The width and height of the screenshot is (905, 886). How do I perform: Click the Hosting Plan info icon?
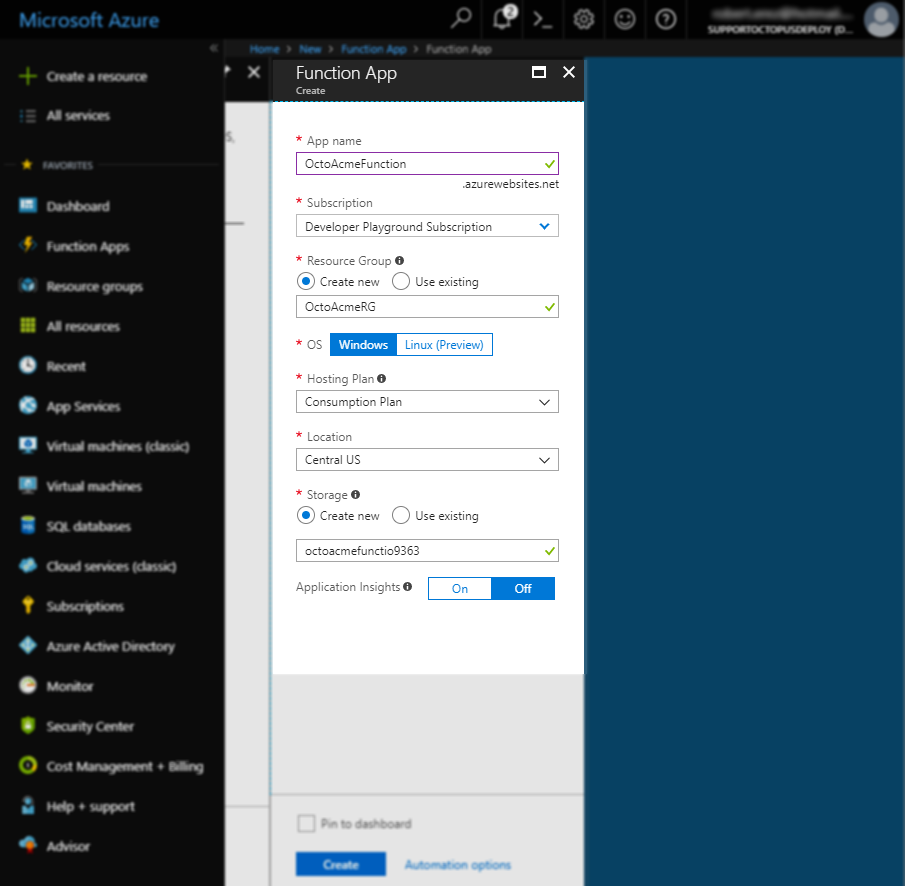coord(382,379)
